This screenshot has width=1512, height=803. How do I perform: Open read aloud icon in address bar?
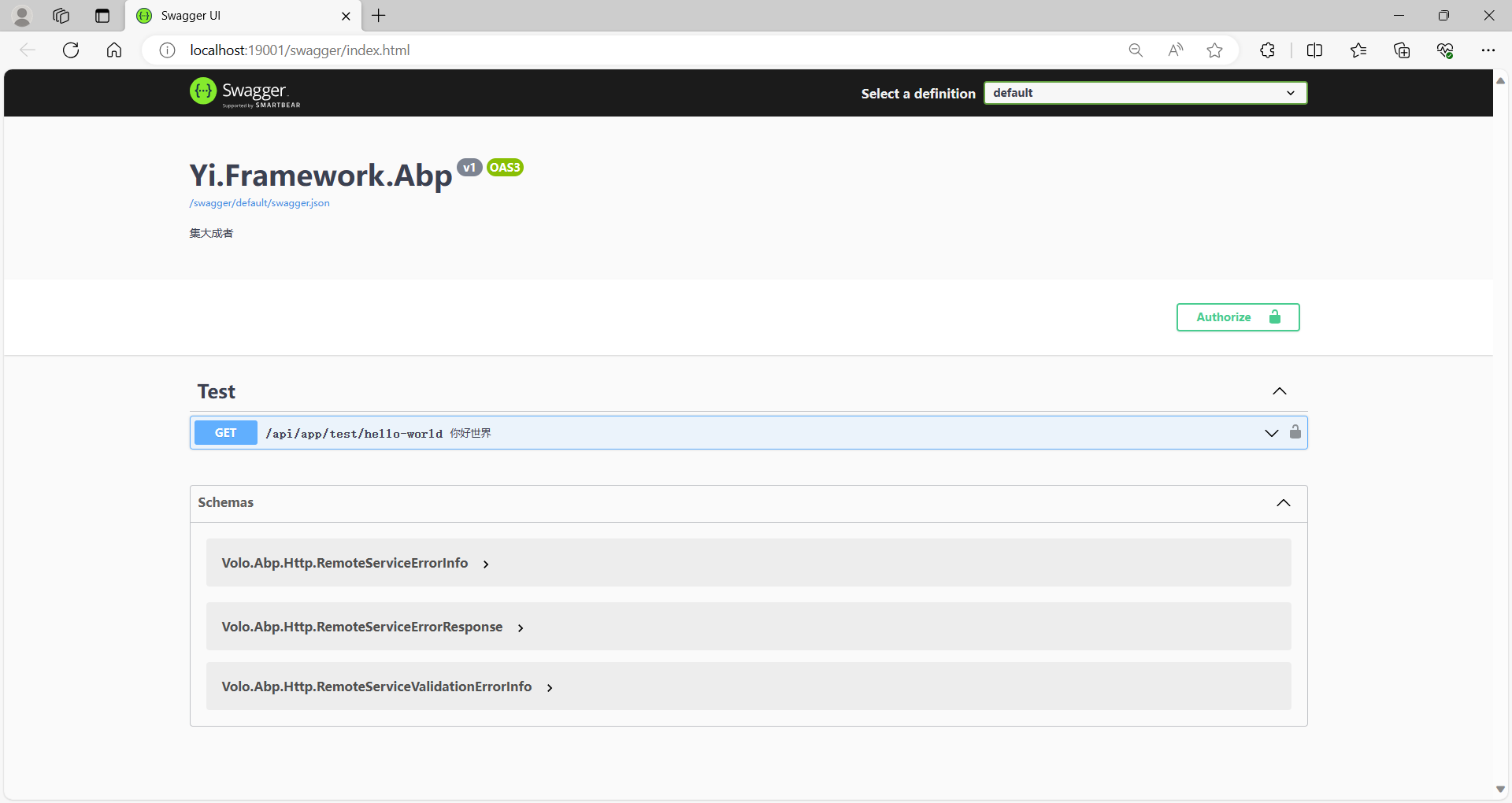[1175, 50]
